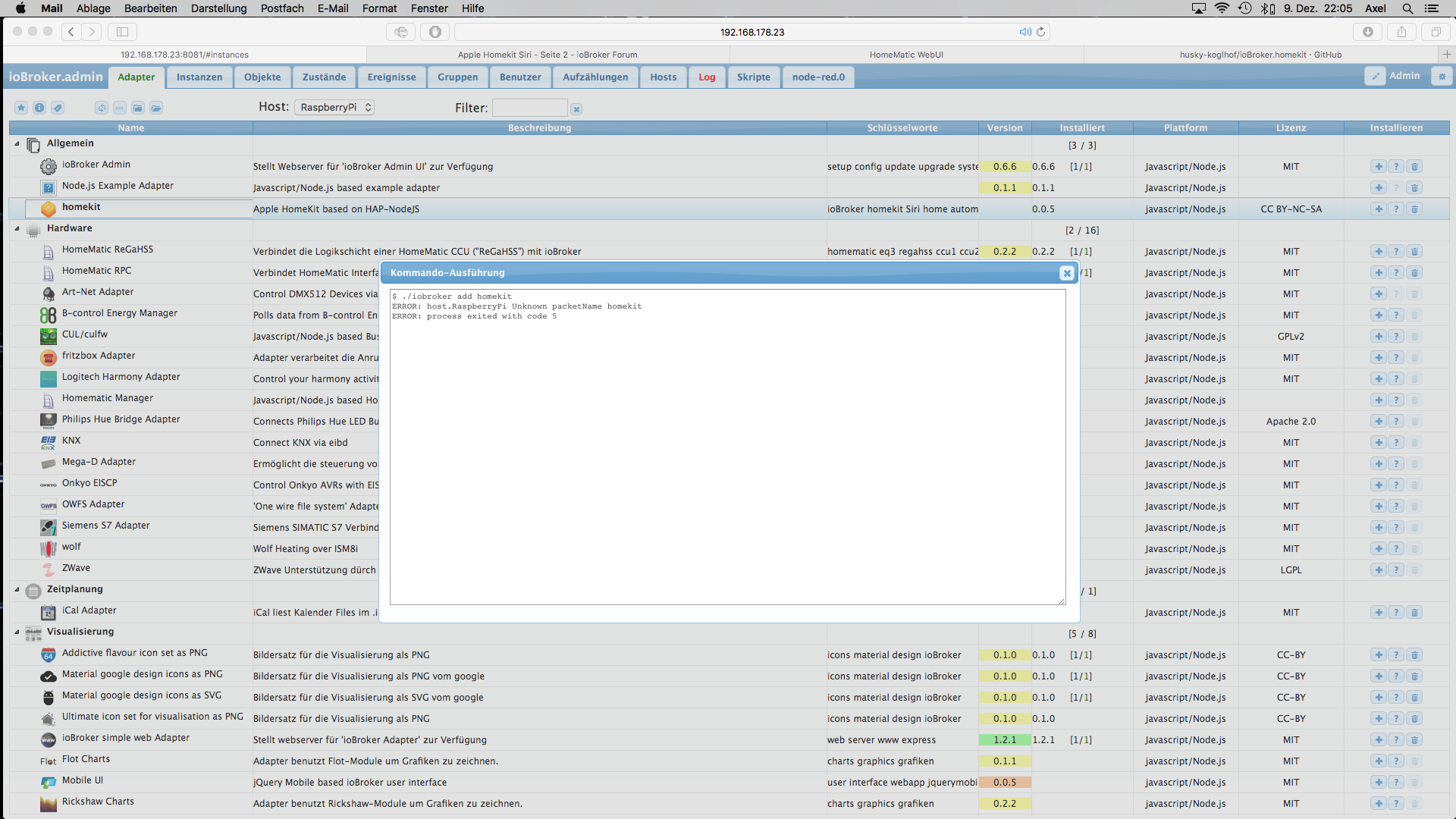Delete the homekit adapter via trash icon
The width and height of the screenshot is (1456, 819).
pos(1414,209)
